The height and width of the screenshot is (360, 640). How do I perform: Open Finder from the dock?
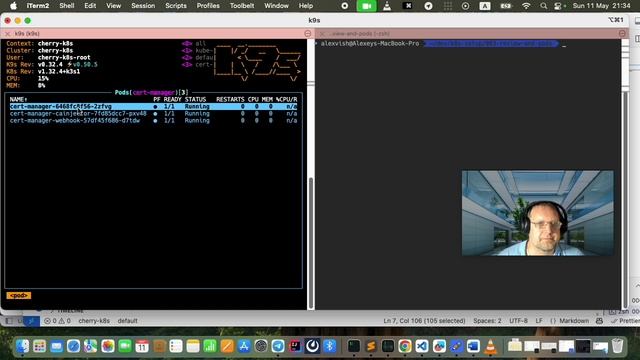coord(22,346)
